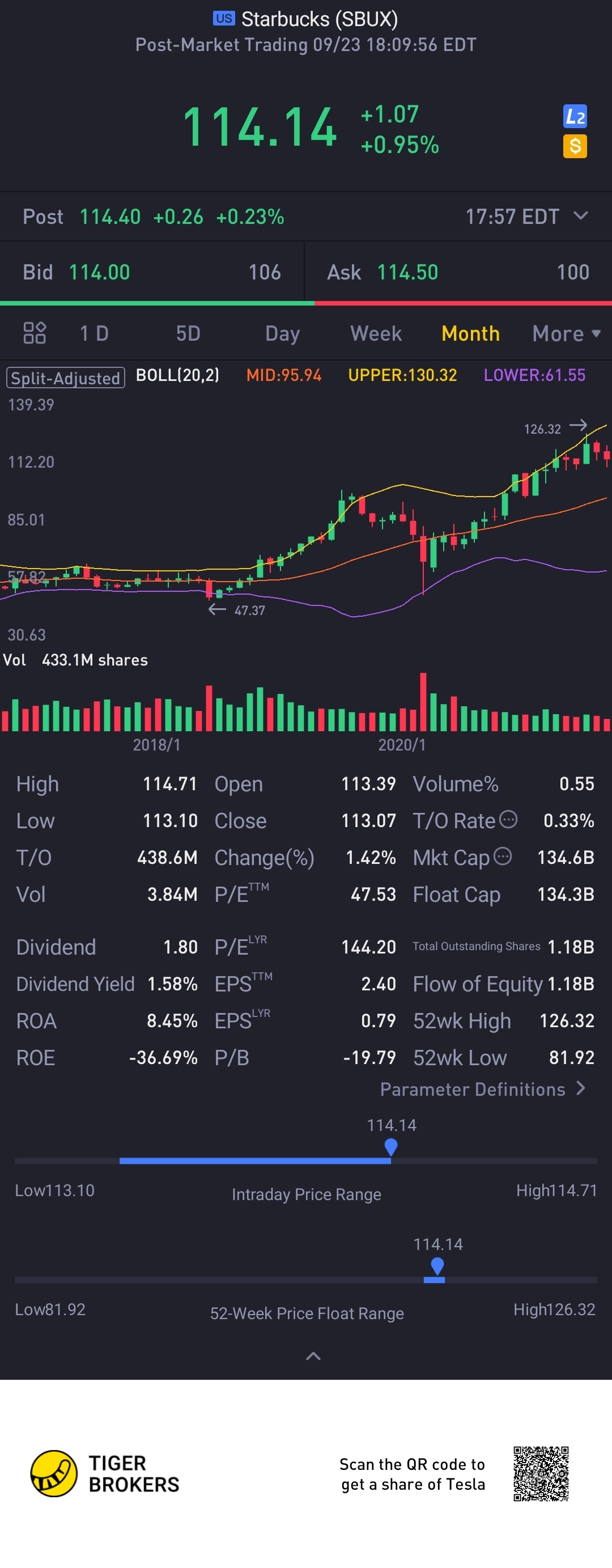The height and width of the screenshot is (1568, 612).
Task: Tap the orange dollar sign icon
Action: 574,146
